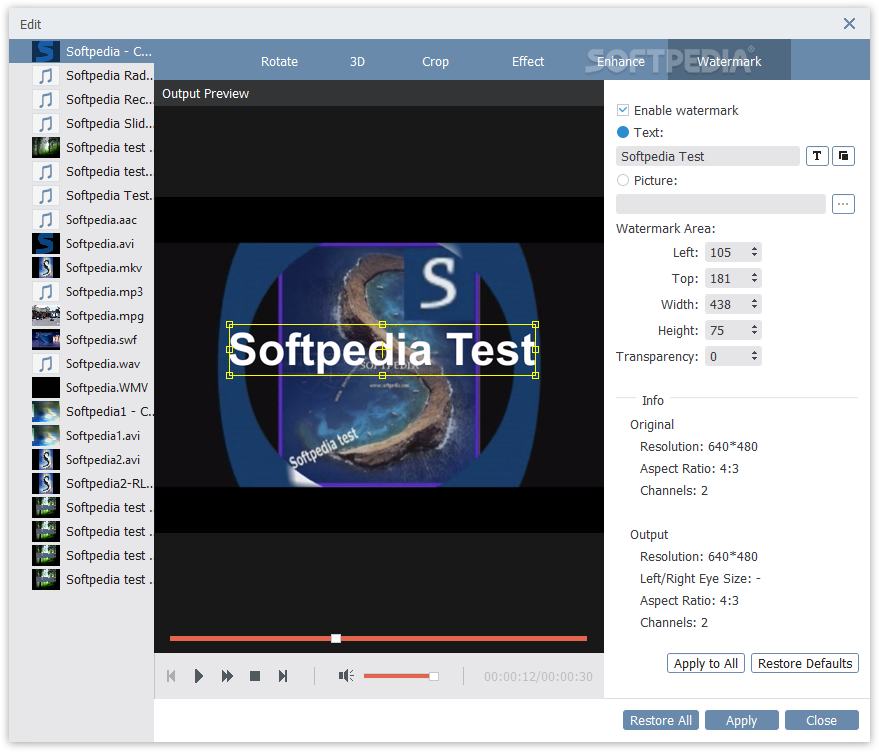
Task: Click the Height value field 75
Action: 727,330
